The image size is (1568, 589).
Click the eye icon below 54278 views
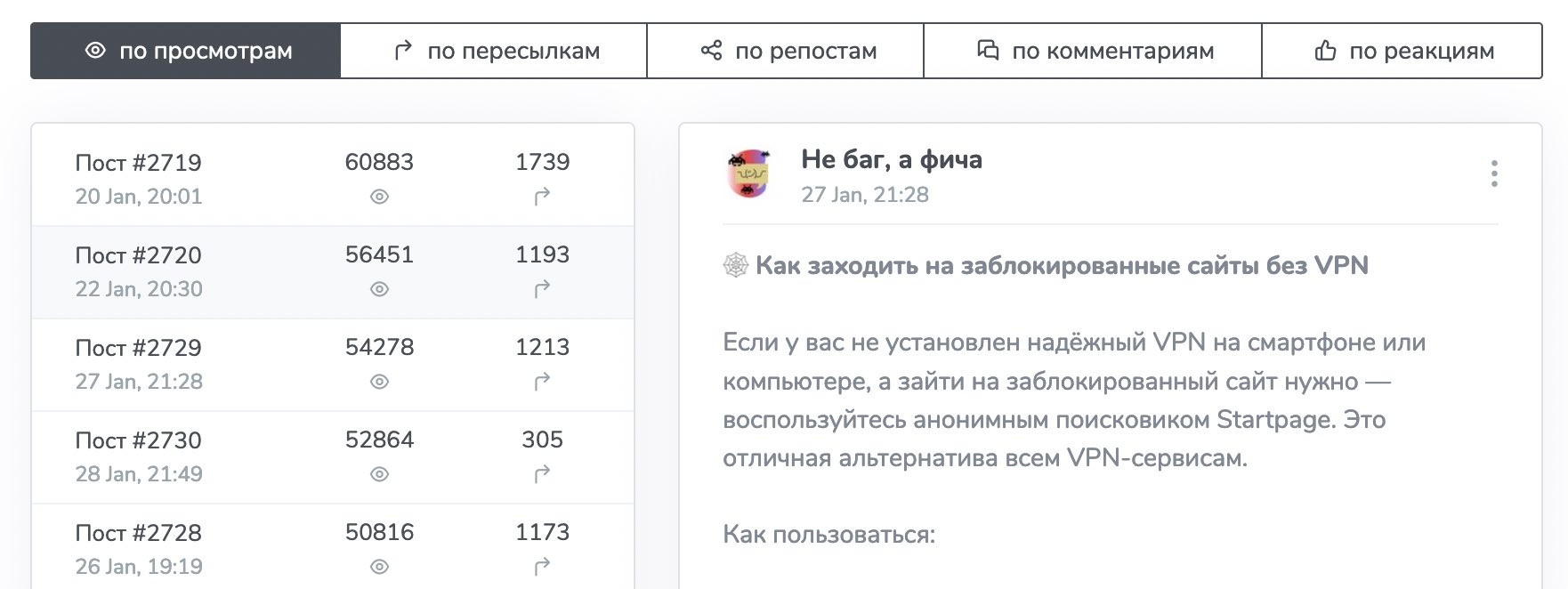coord(378,382)
